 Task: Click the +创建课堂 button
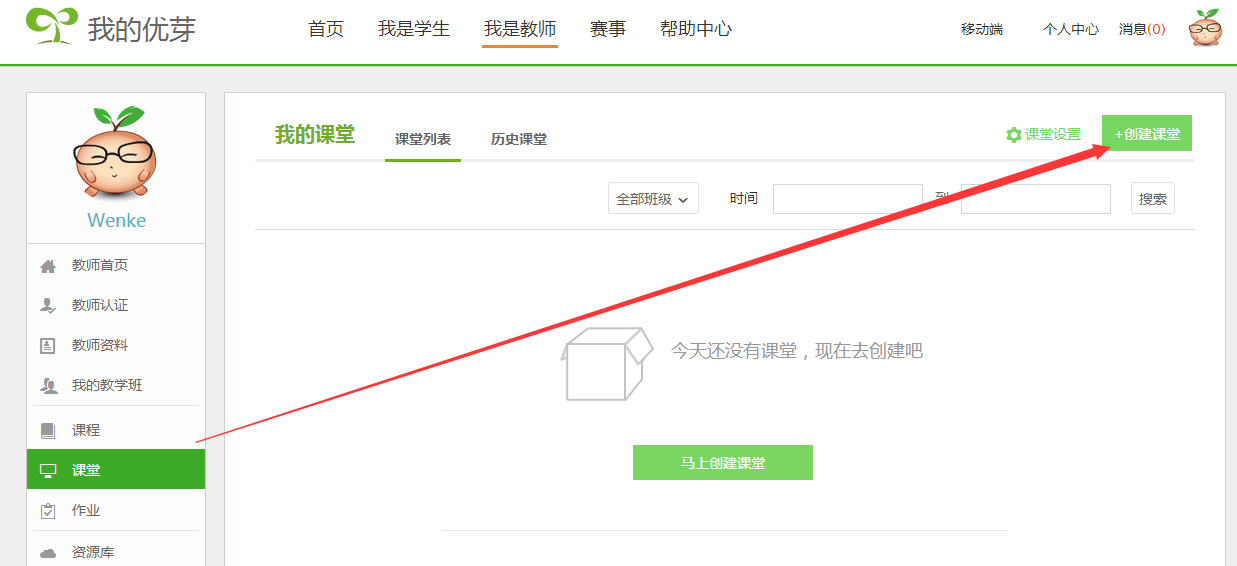pyautogui.click(x=1147, y=134)
